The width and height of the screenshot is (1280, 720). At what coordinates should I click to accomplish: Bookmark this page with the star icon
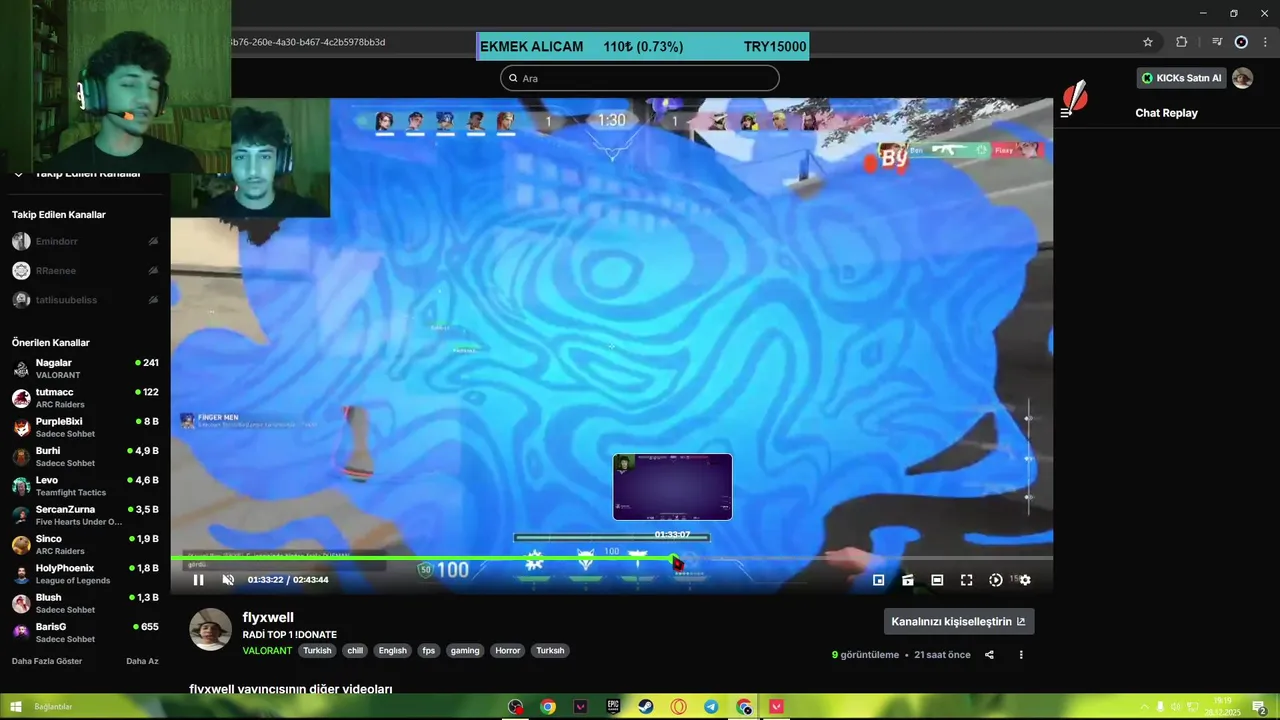tap(1148, 42)
